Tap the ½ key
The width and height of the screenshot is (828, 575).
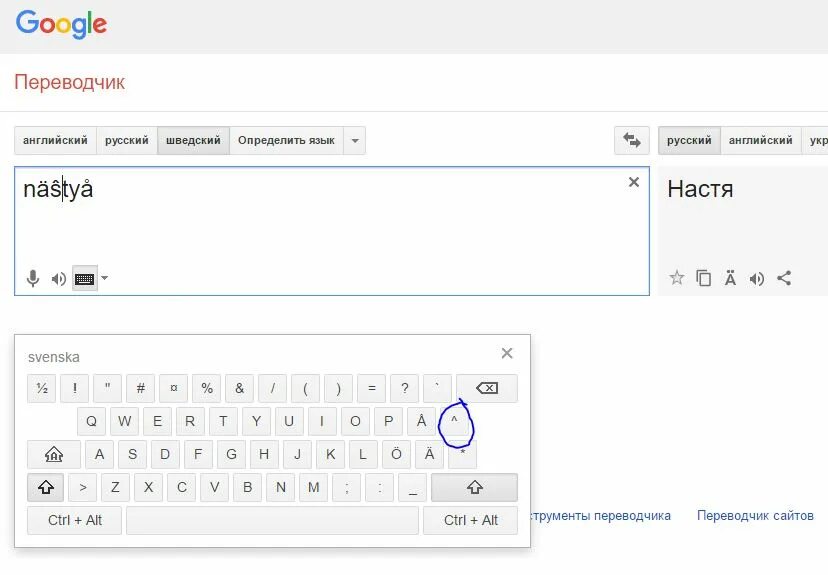42,389
